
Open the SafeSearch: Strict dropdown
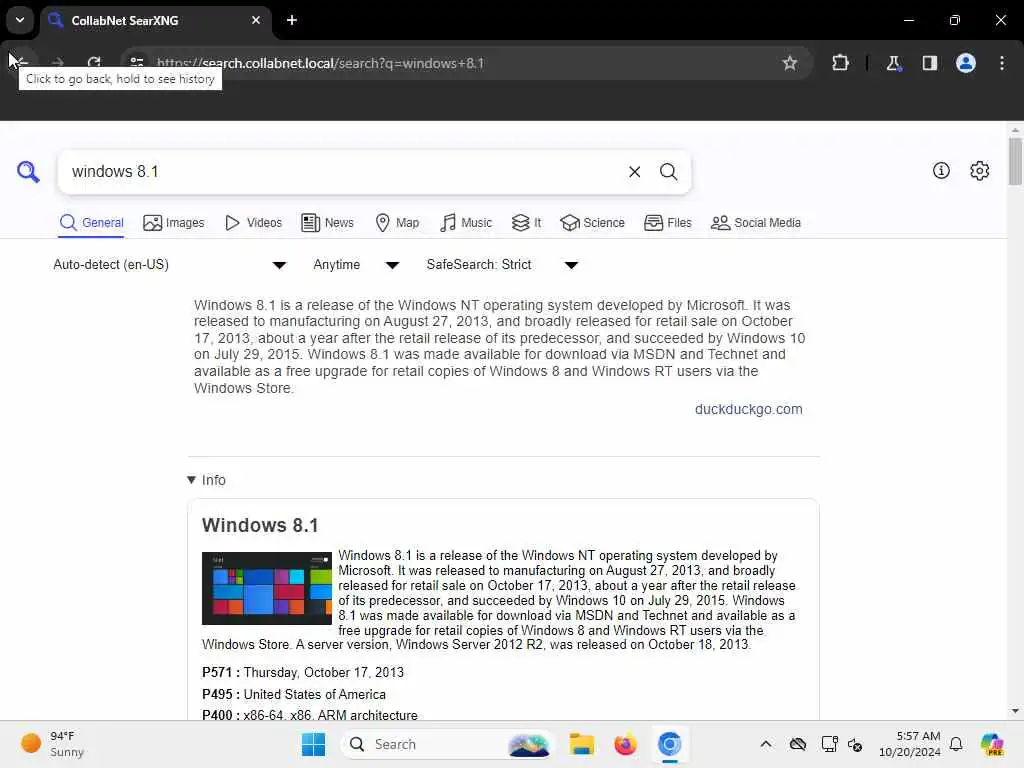(502, 264)
